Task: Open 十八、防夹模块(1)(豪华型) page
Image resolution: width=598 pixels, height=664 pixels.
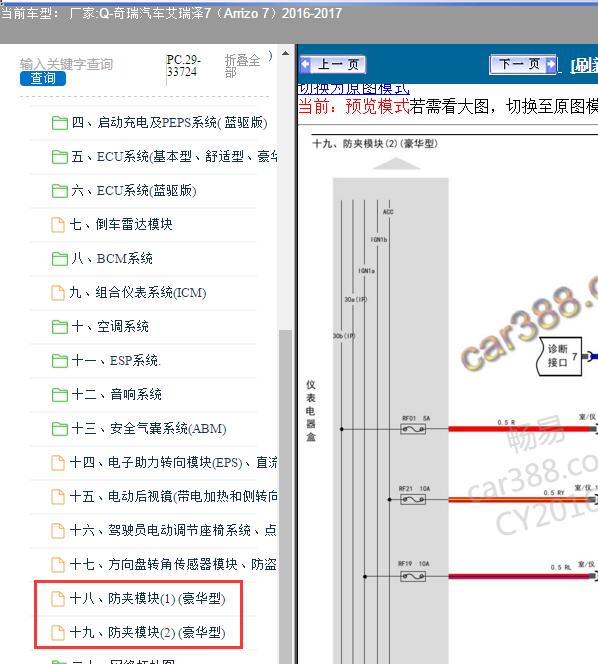Action: point(147,598)
